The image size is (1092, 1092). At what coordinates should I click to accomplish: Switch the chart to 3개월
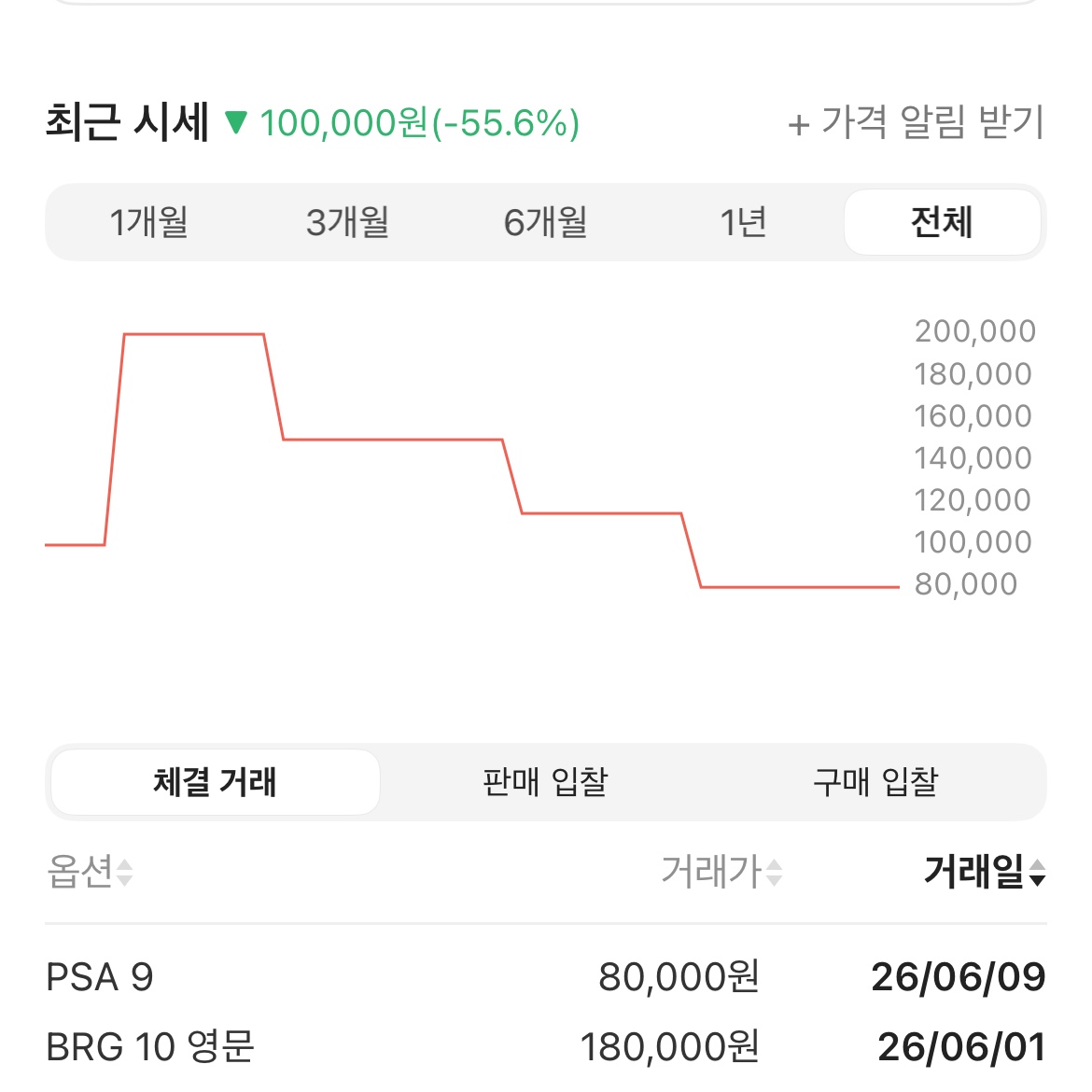pos(347,222)
